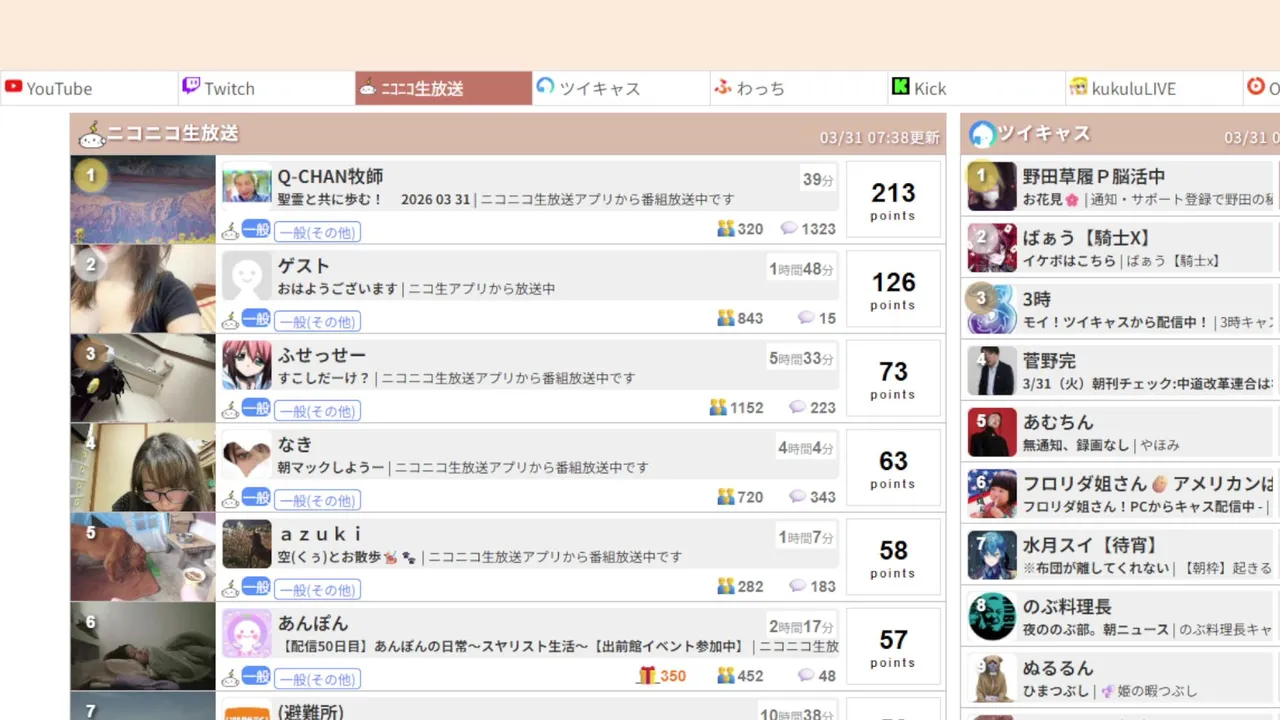The image size is (1280, 720).
Task: Open Q-CHAN牧師 channel name link
Action: tap(330, 177)
